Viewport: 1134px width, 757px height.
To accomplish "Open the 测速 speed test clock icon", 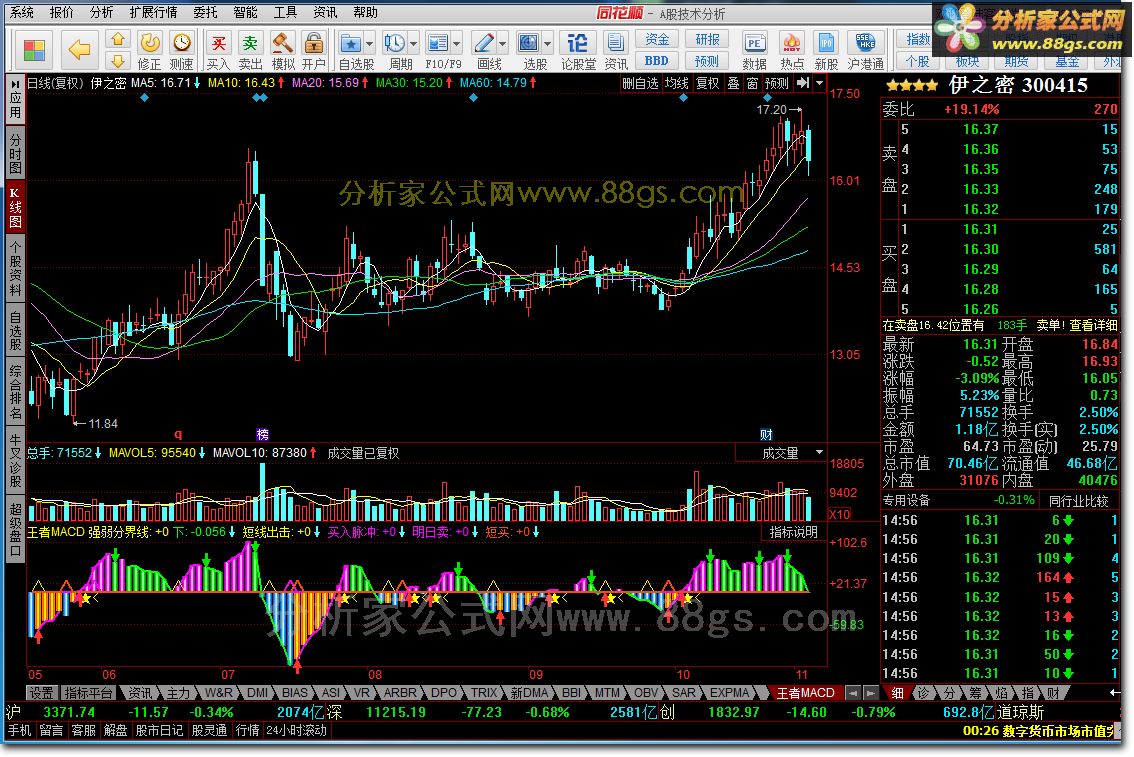I will tap(182, 51).
